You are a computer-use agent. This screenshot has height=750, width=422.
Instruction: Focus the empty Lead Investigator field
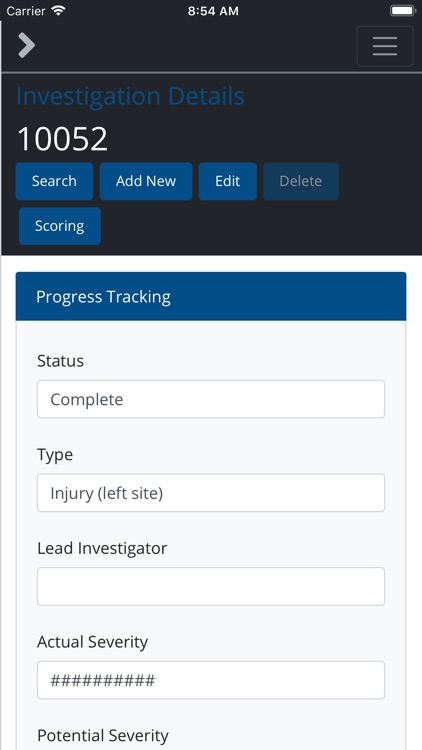[211, 586]
